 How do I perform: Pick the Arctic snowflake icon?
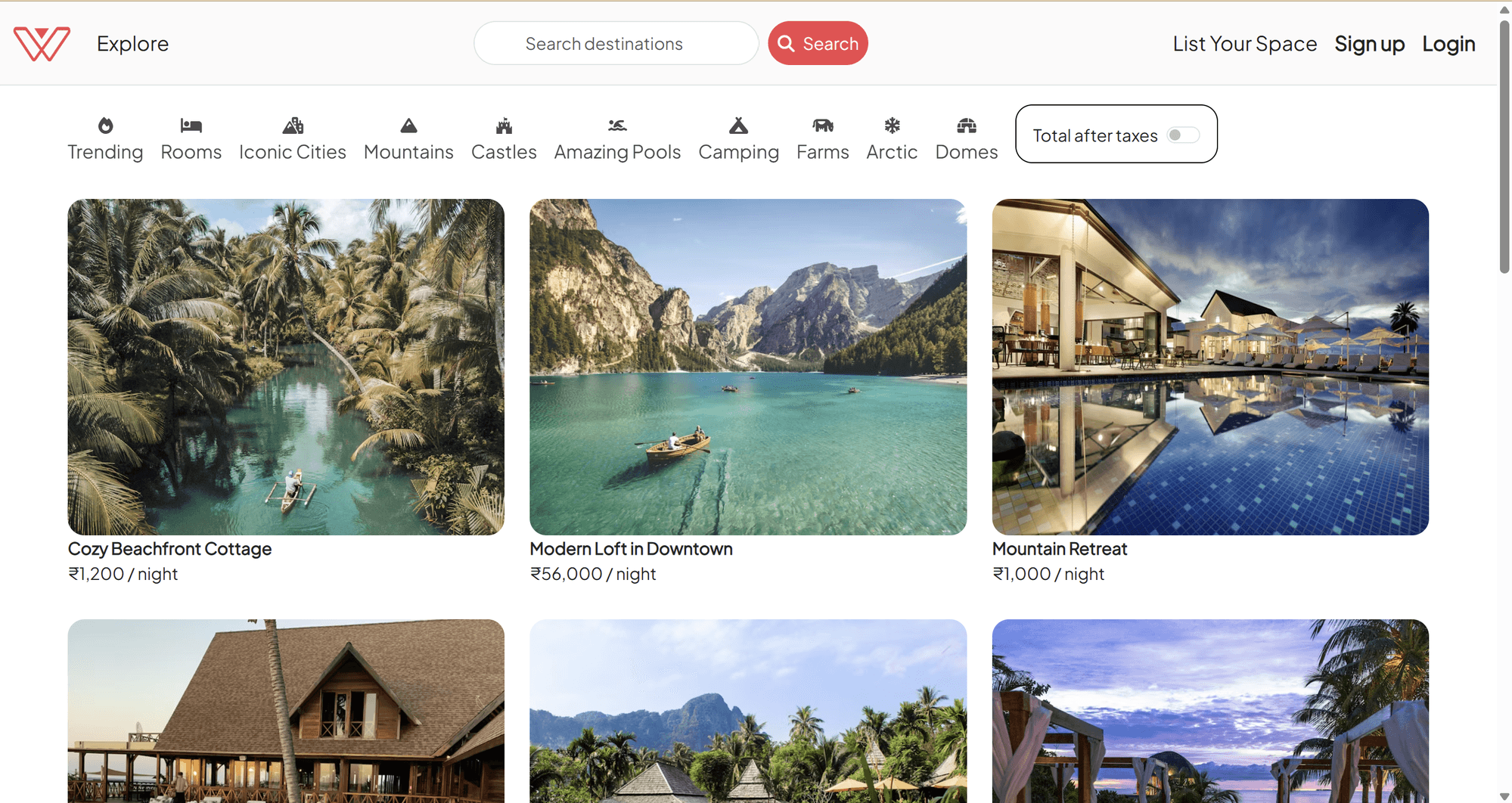pos(892,126)
